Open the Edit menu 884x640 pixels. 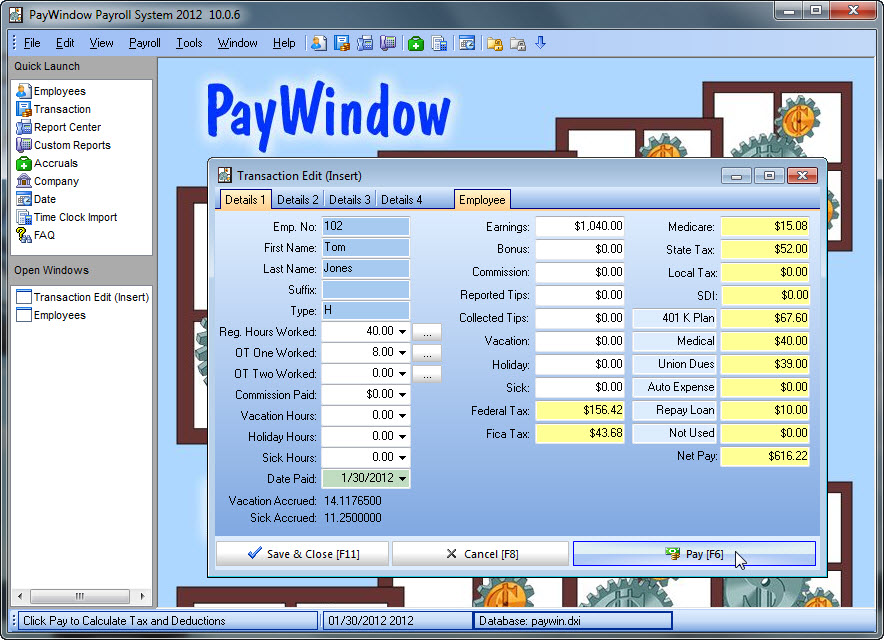(65, 43)
